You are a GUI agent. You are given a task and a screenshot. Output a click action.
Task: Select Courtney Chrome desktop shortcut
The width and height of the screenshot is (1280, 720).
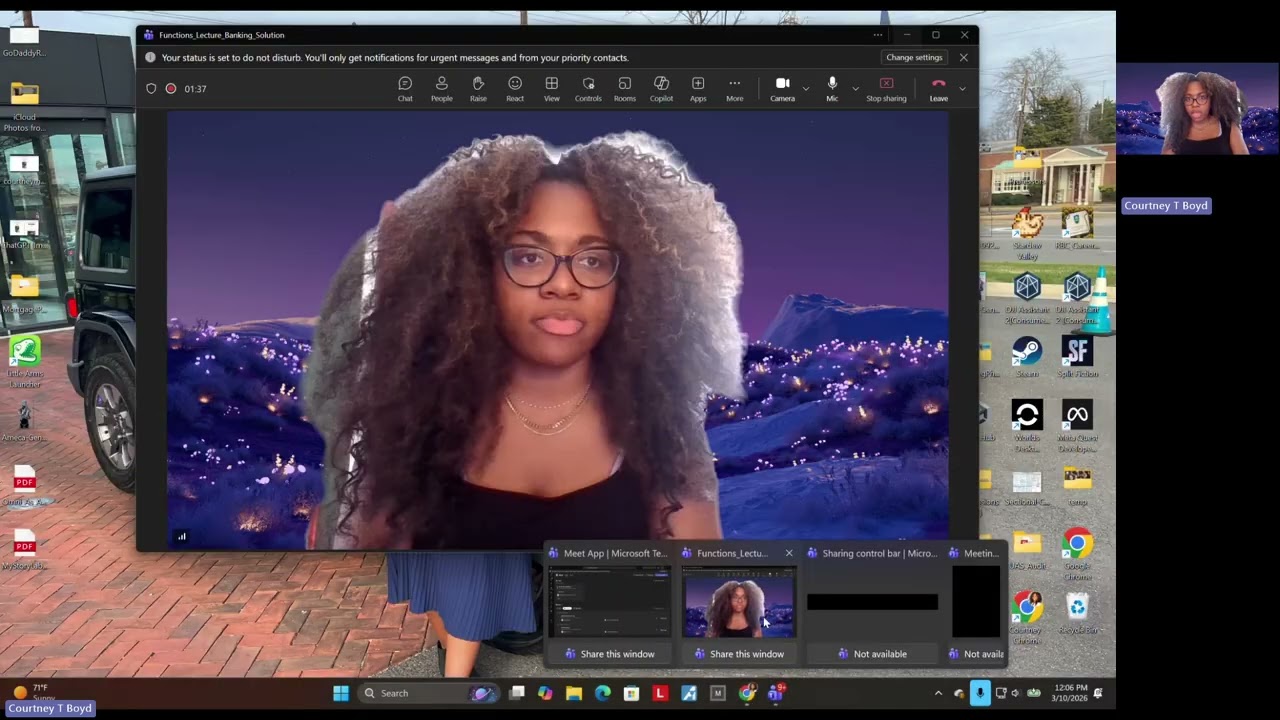coord(1026,618)
